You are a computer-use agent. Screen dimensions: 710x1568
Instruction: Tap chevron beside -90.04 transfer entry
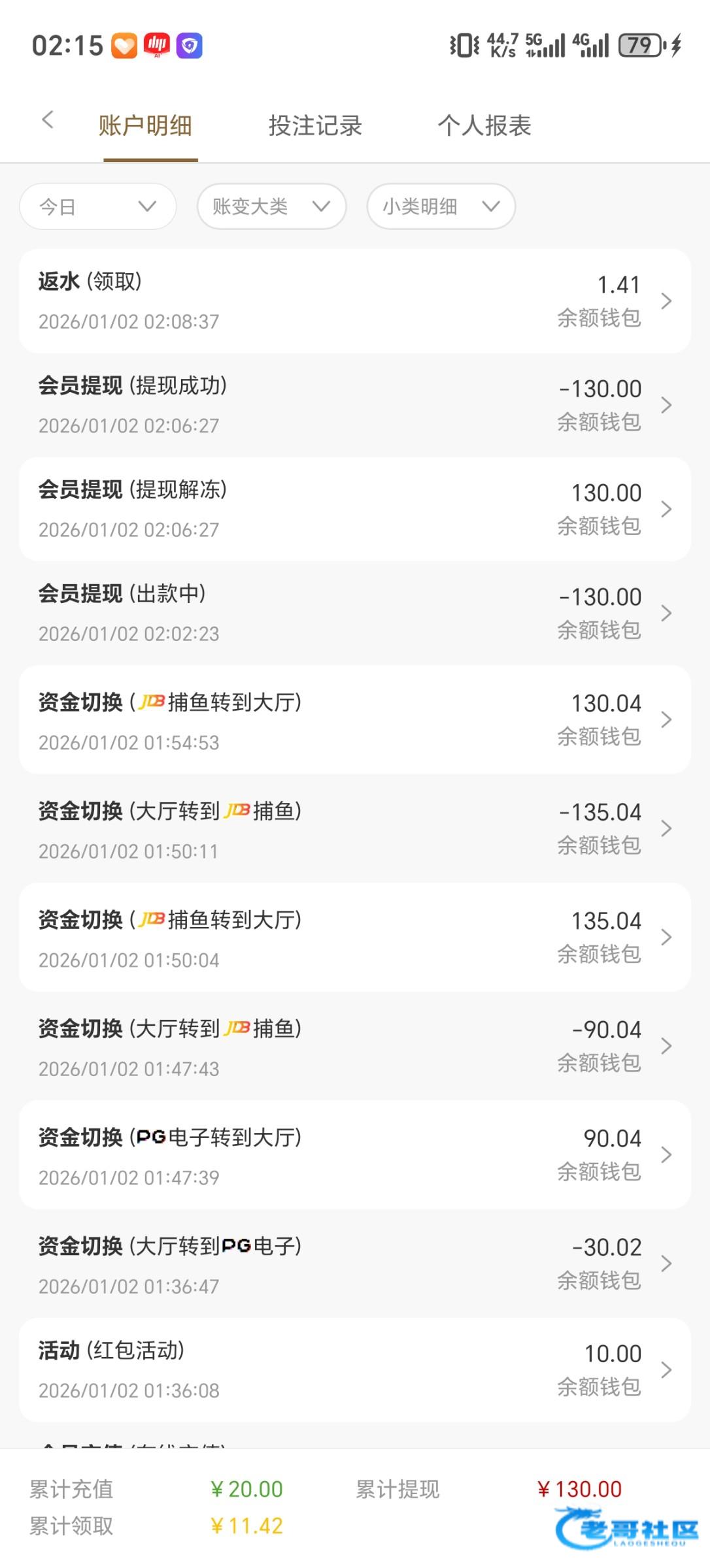click(x=666, y=1046)
